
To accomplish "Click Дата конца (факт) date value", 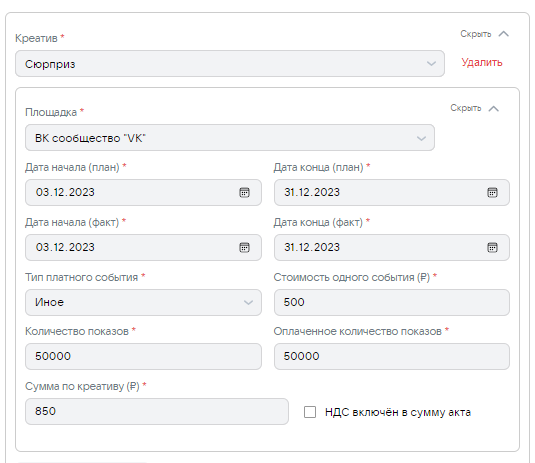I will 312,247.
